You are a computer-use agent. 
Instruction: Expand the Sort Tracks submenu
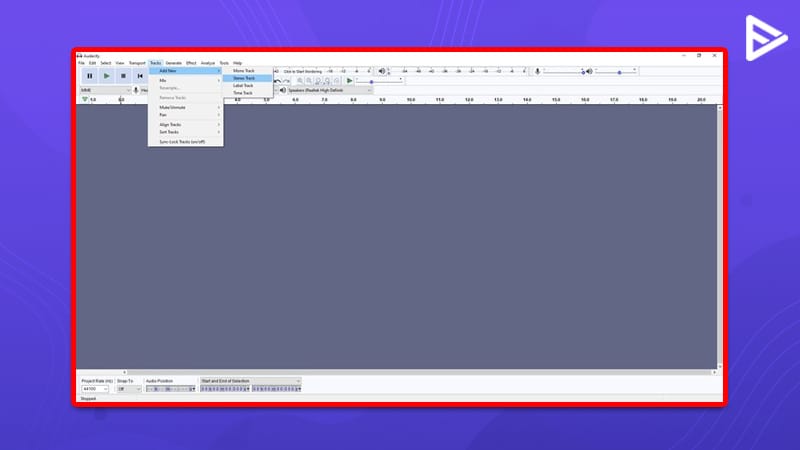(x=186, y=132)
